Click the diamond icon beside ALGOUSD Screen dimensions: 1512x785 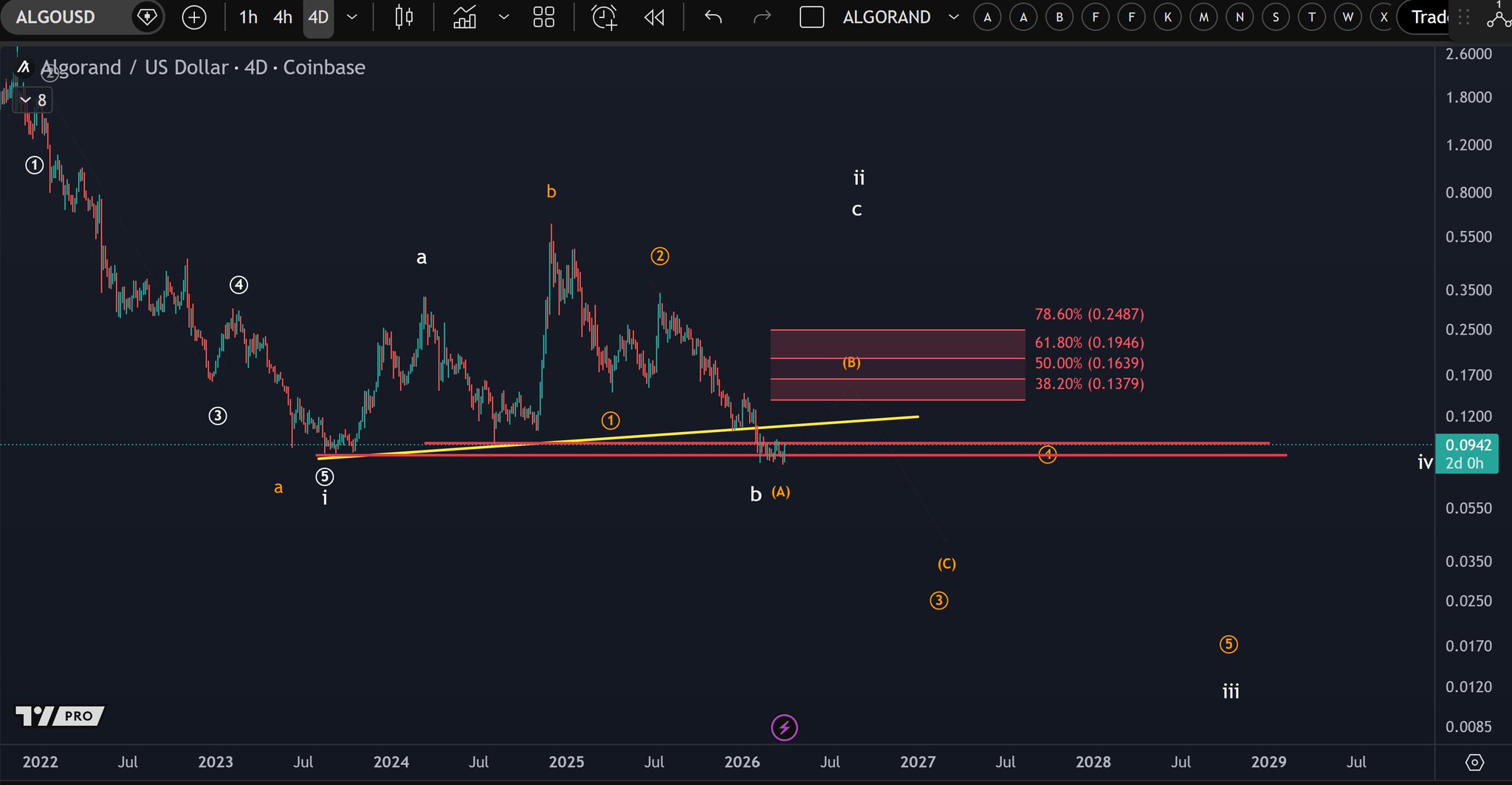146,17
